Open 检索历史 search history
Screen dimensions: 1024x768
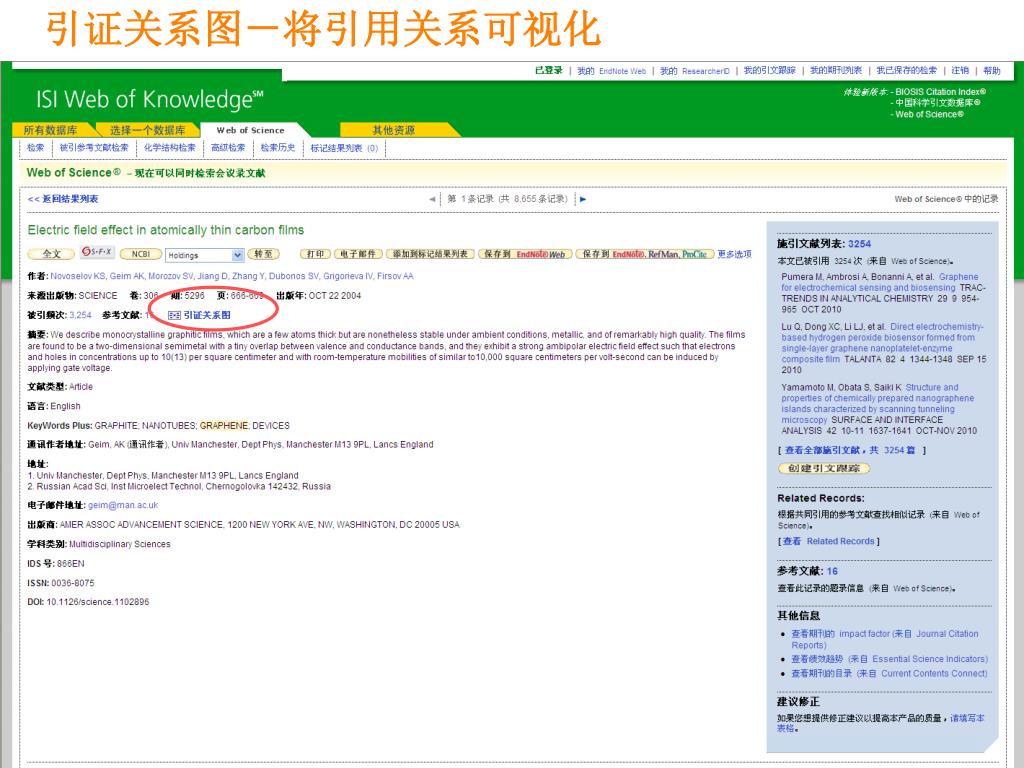(x=278, y=148)
